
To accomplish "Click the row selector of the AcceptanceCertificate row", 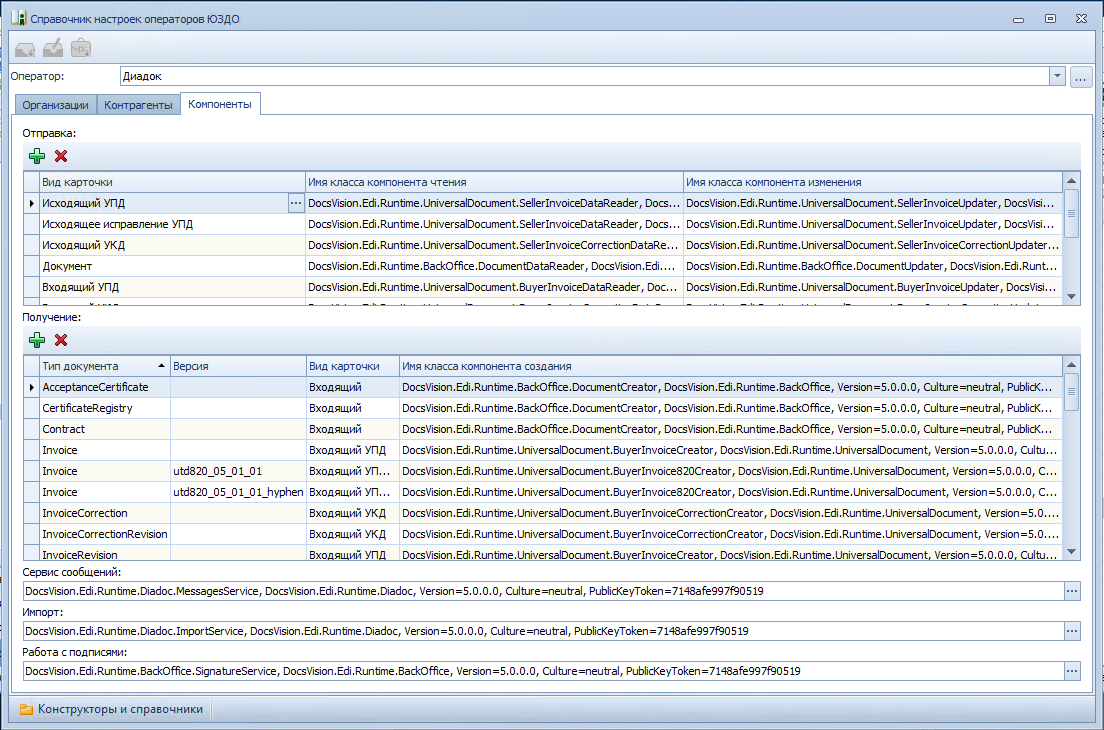I will [31, 387].
